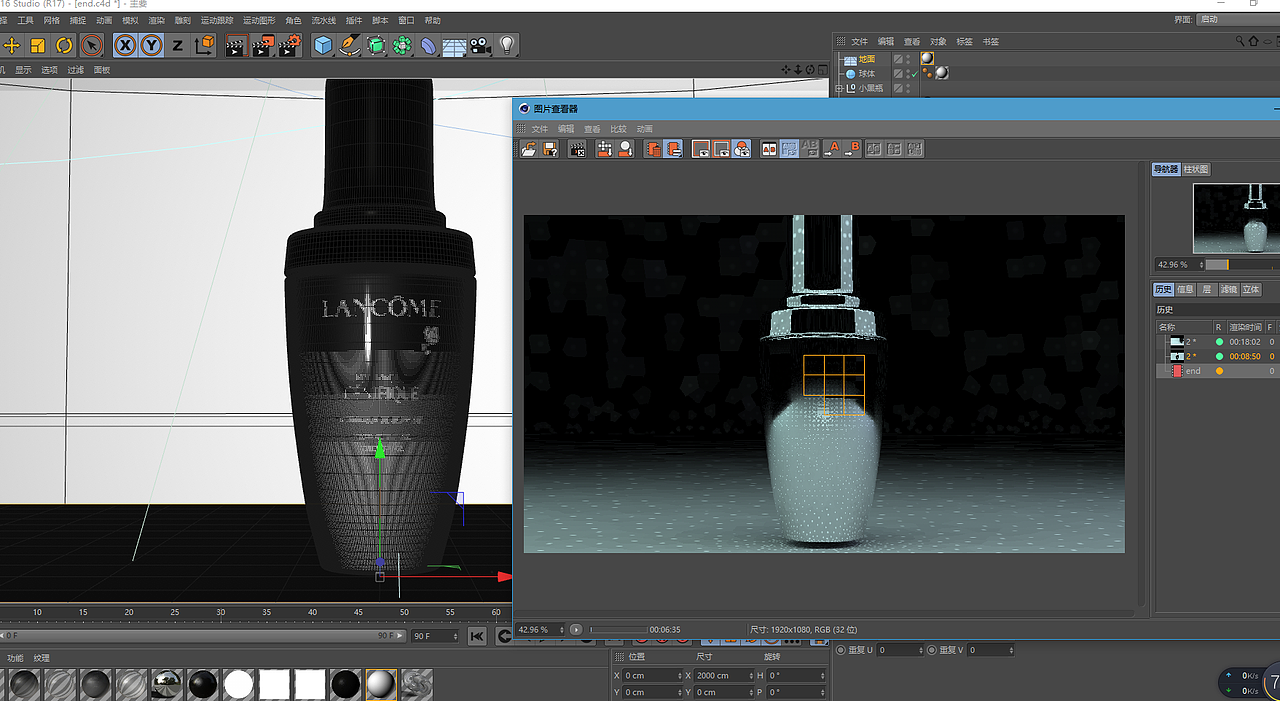1280x701 pixels.
Task: Select history entry with time 00:08:50
Action: coord(1216,356)
